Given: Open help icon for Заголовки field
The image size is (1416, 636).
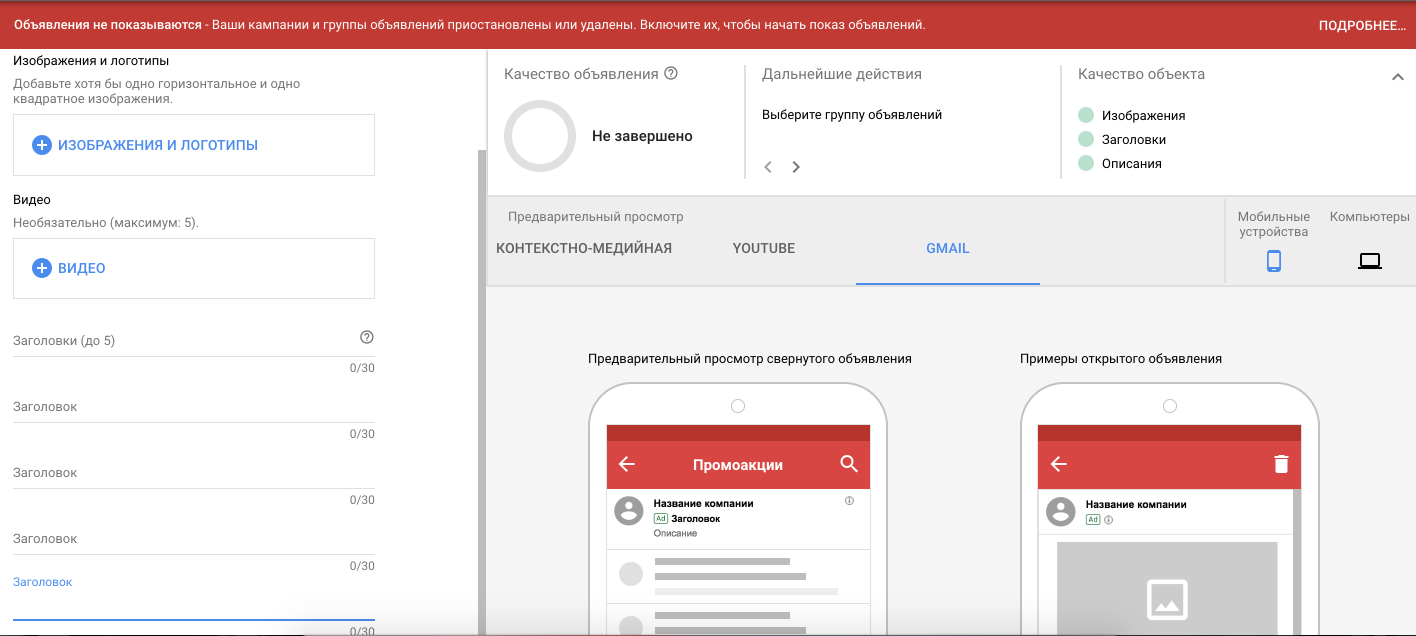Looking at the screenshot, I should (x=366, y=338).
